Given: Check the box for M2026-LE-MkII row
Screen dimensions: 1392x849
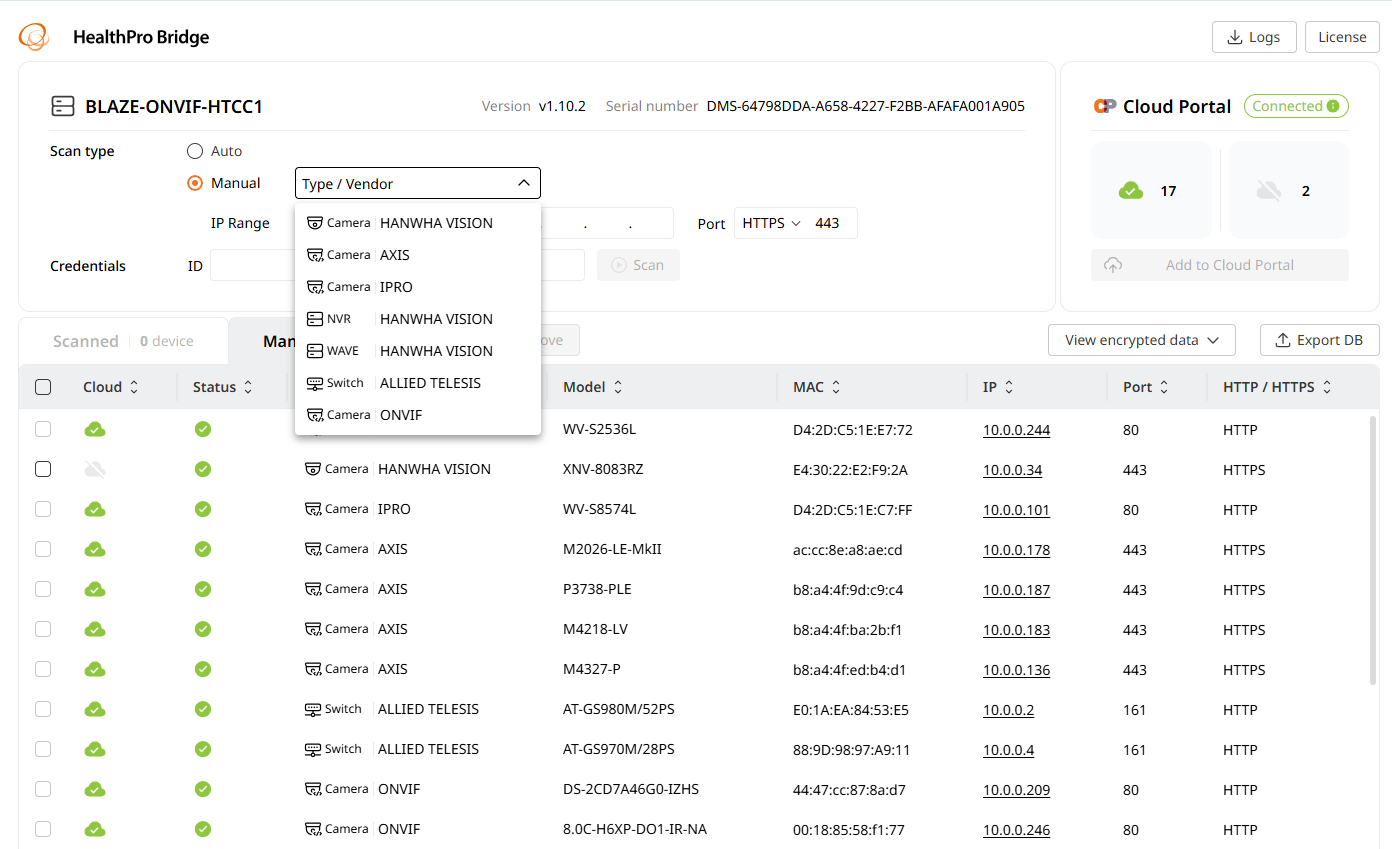Looking at the screenshot, I should tap(43, 549).
